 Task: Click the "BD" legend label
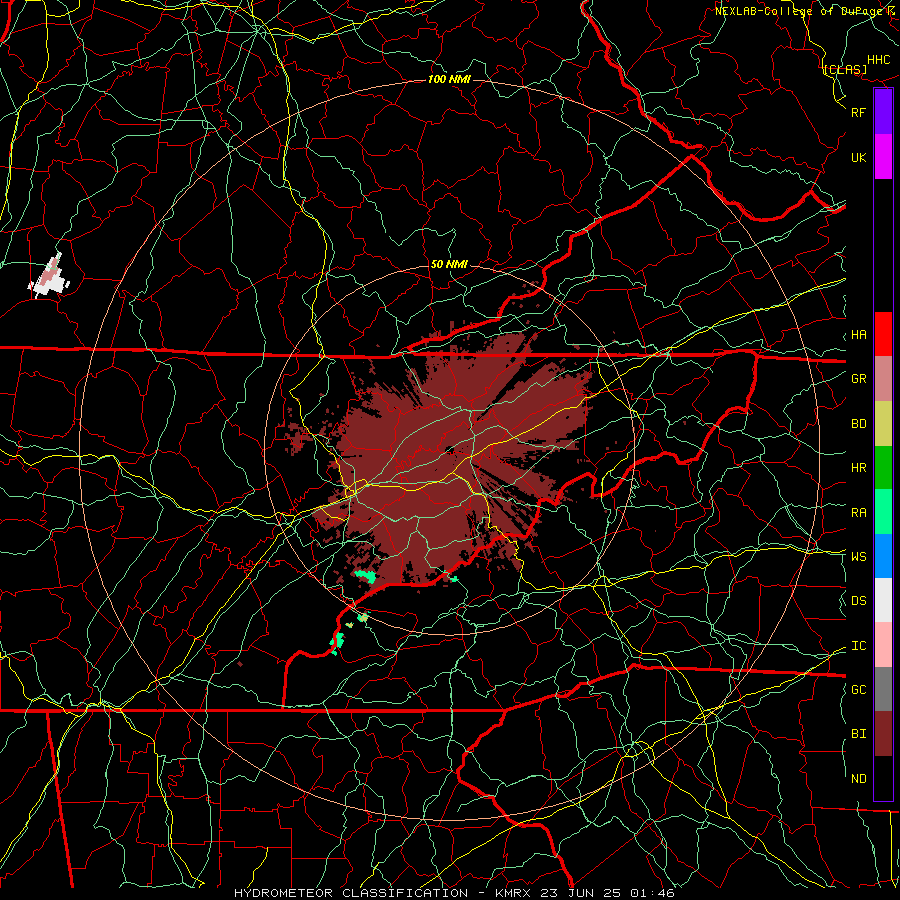[859, 424]
